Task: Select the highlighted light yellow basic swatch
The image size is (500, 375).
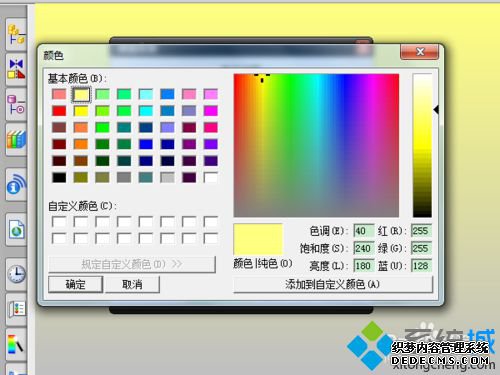Action: click(x=81, y=94)
